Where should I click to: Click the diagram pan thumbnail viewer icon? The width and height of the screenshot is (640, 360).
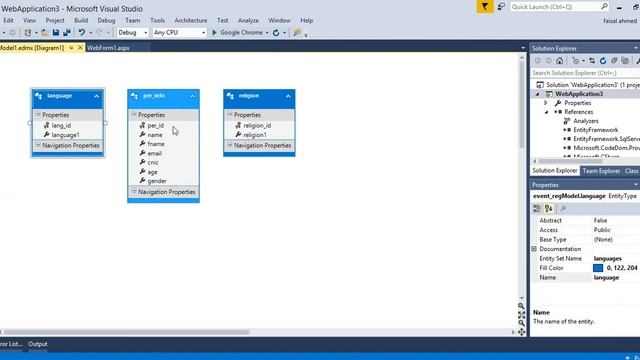coord(522,332)
